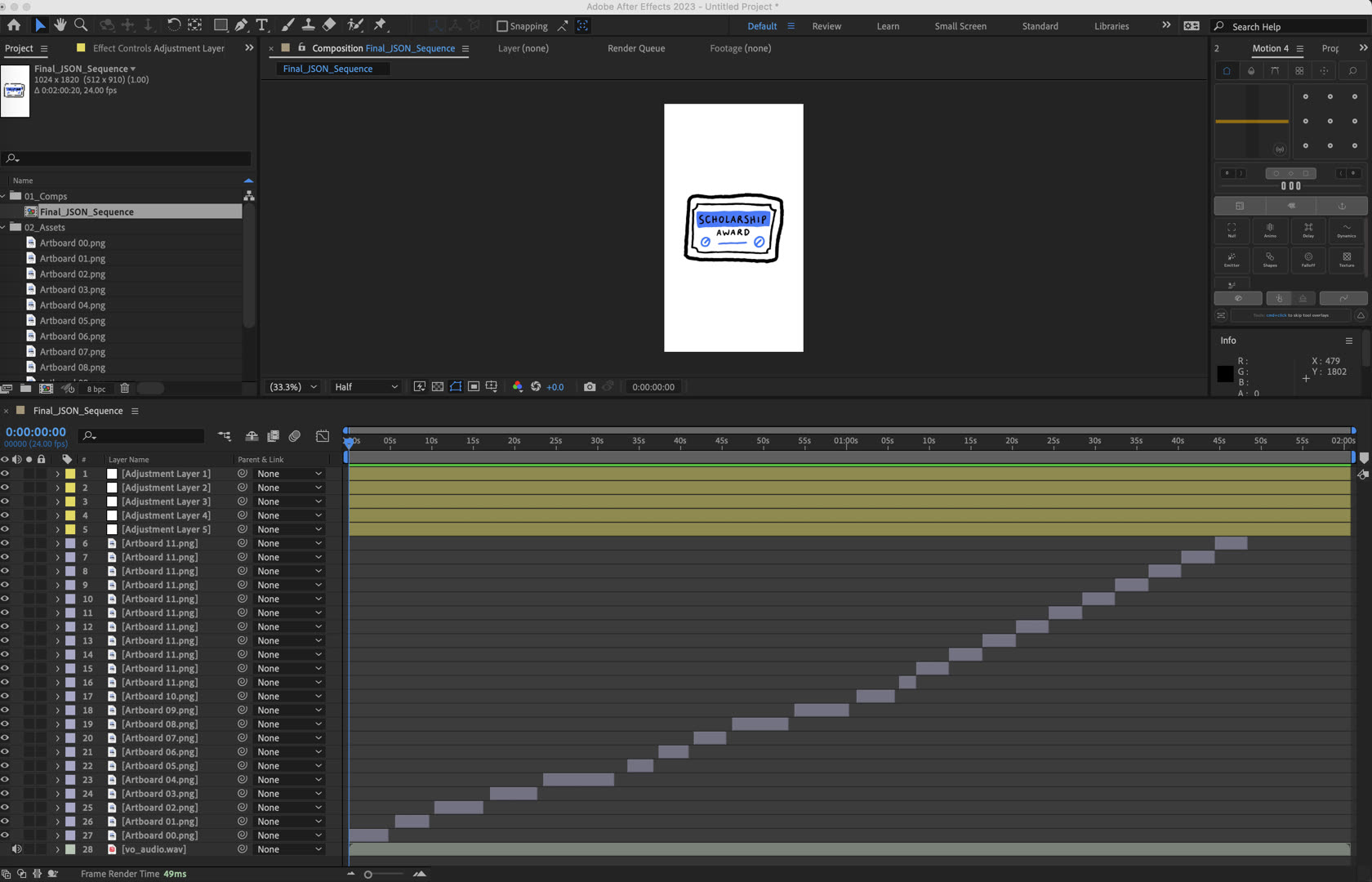Collapse the 02_Assets folder

tap(4, 227)
